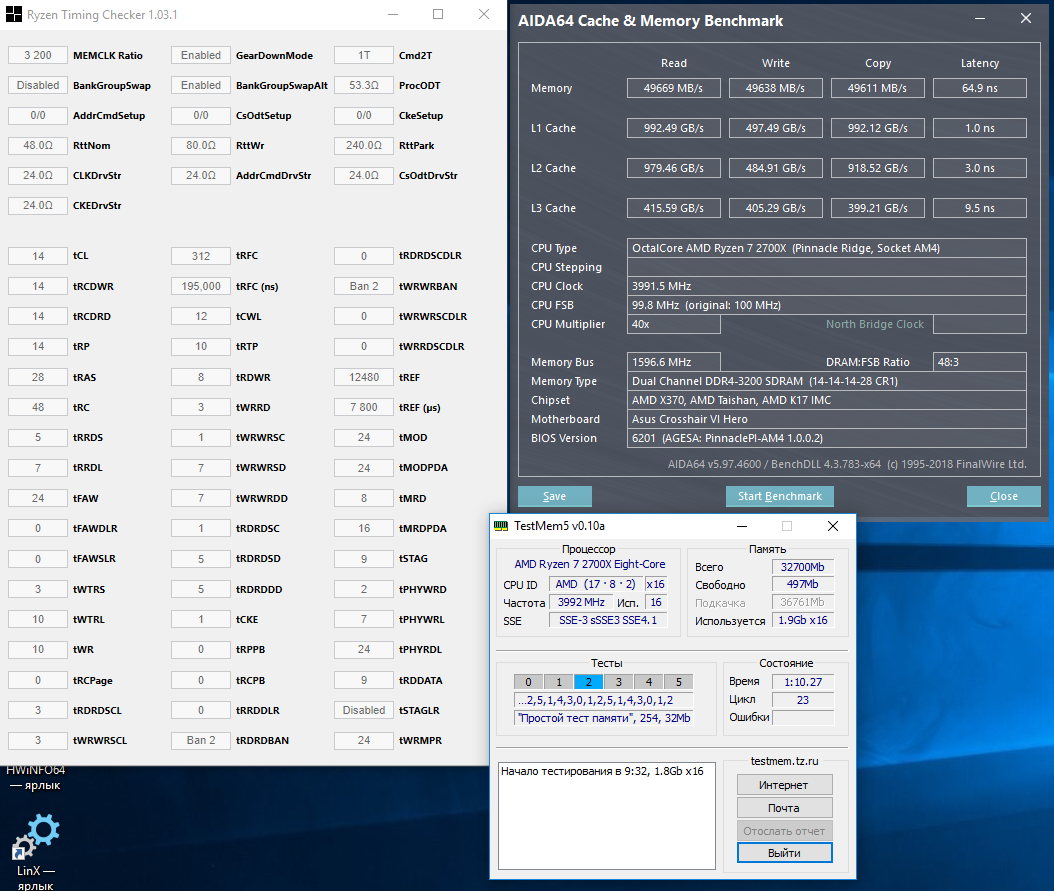The width and height of the screenshot is (1054, 891).
Task: Select test 5 in the Тесты row
Action: coord(678,682)
